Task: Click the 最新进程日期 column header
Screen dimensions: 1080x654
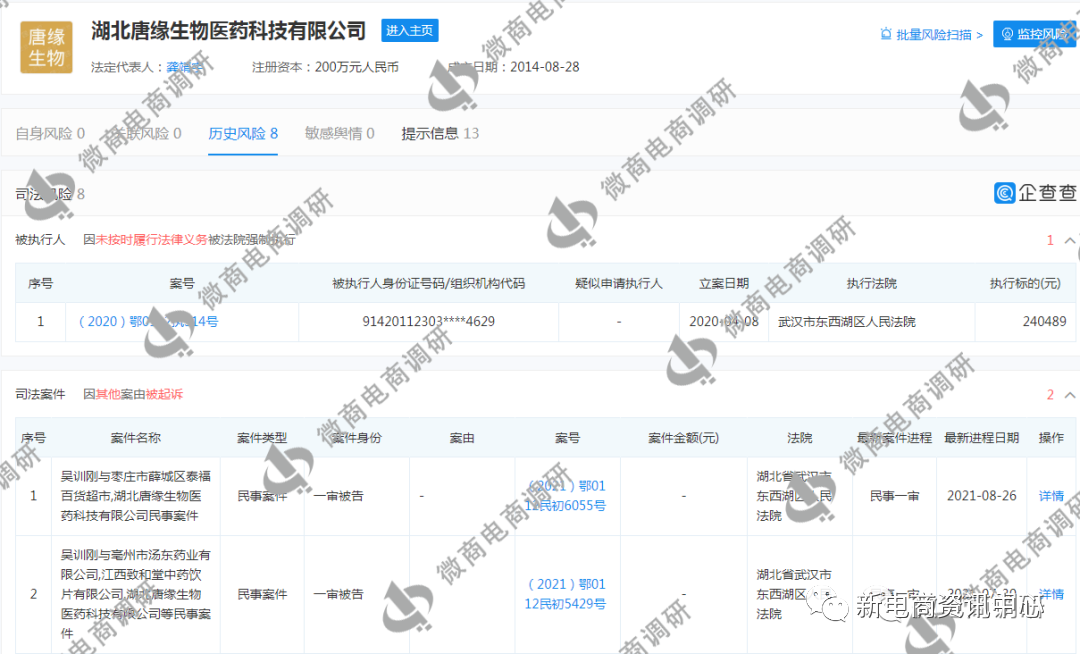Action: coord(982,437)
